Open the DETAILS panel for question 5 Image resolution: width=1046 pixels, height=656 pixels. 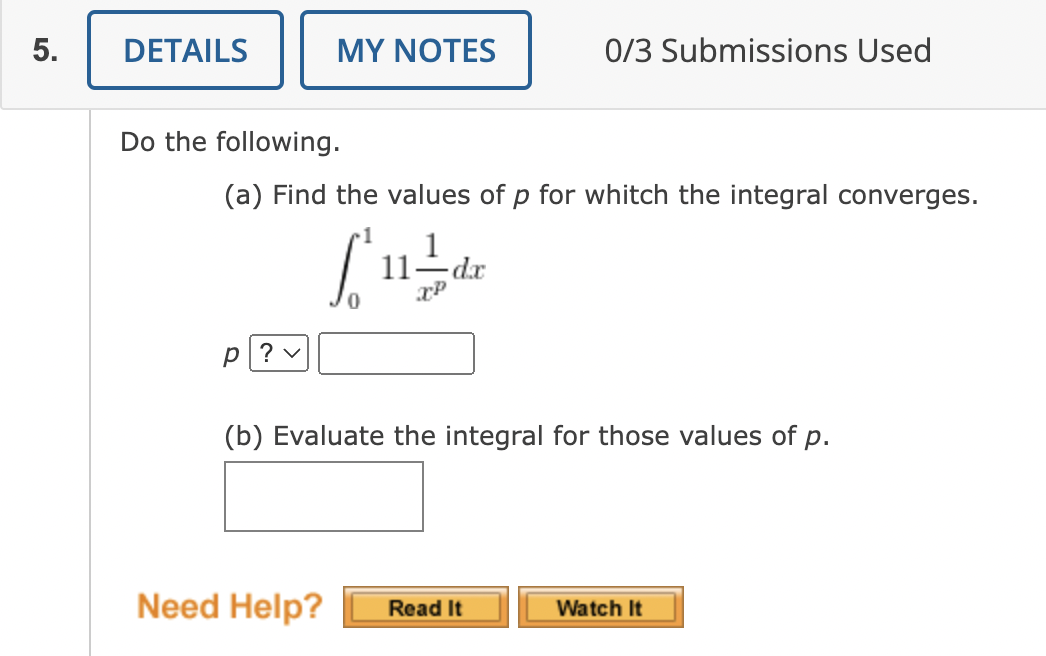[184, 50]
